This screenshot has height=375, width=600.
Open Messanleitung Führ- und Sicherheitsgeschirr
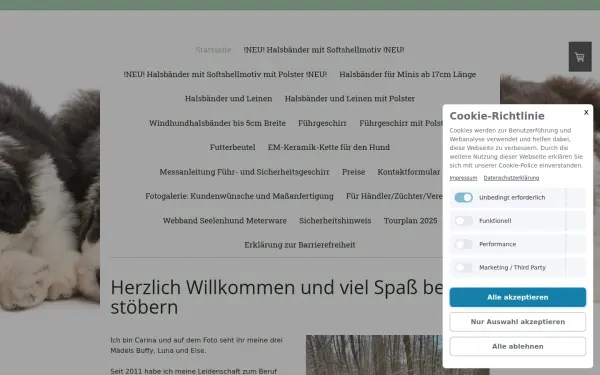(244, 172)
